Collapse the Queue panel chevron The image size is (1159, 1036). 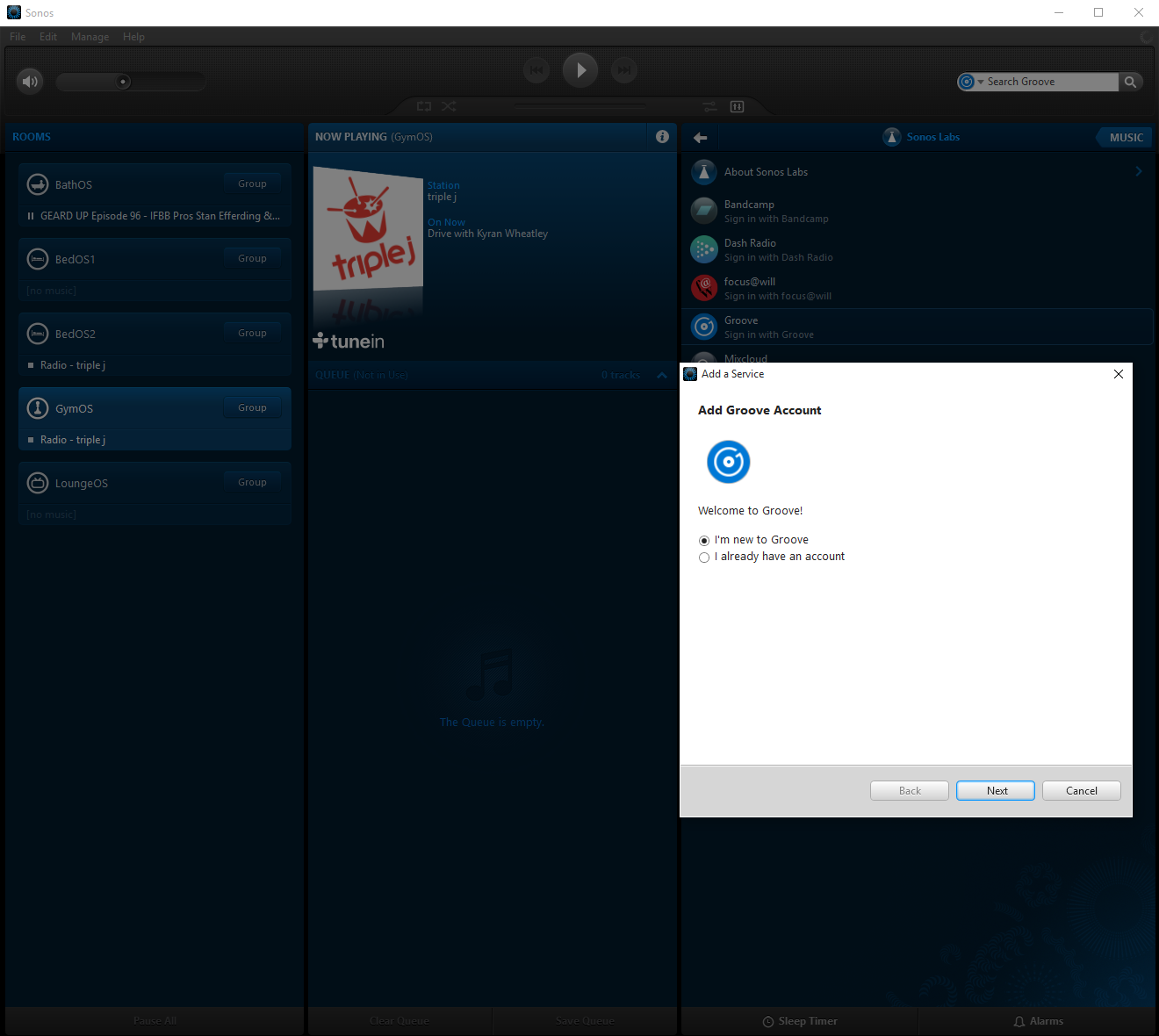(662, 376)
